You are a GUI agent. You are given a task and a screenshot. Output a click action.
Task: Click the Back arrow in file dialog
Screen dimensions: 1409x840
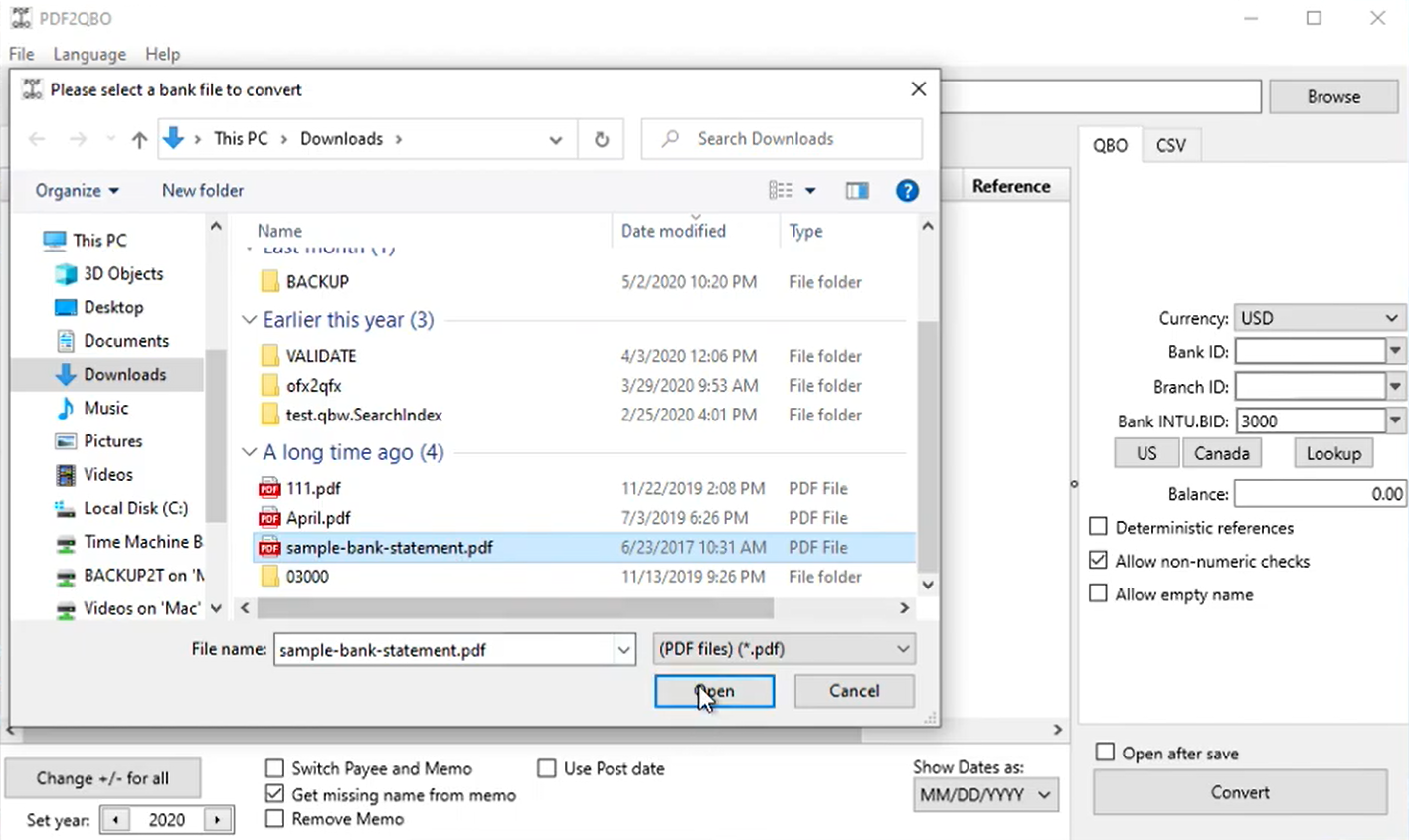37,139
